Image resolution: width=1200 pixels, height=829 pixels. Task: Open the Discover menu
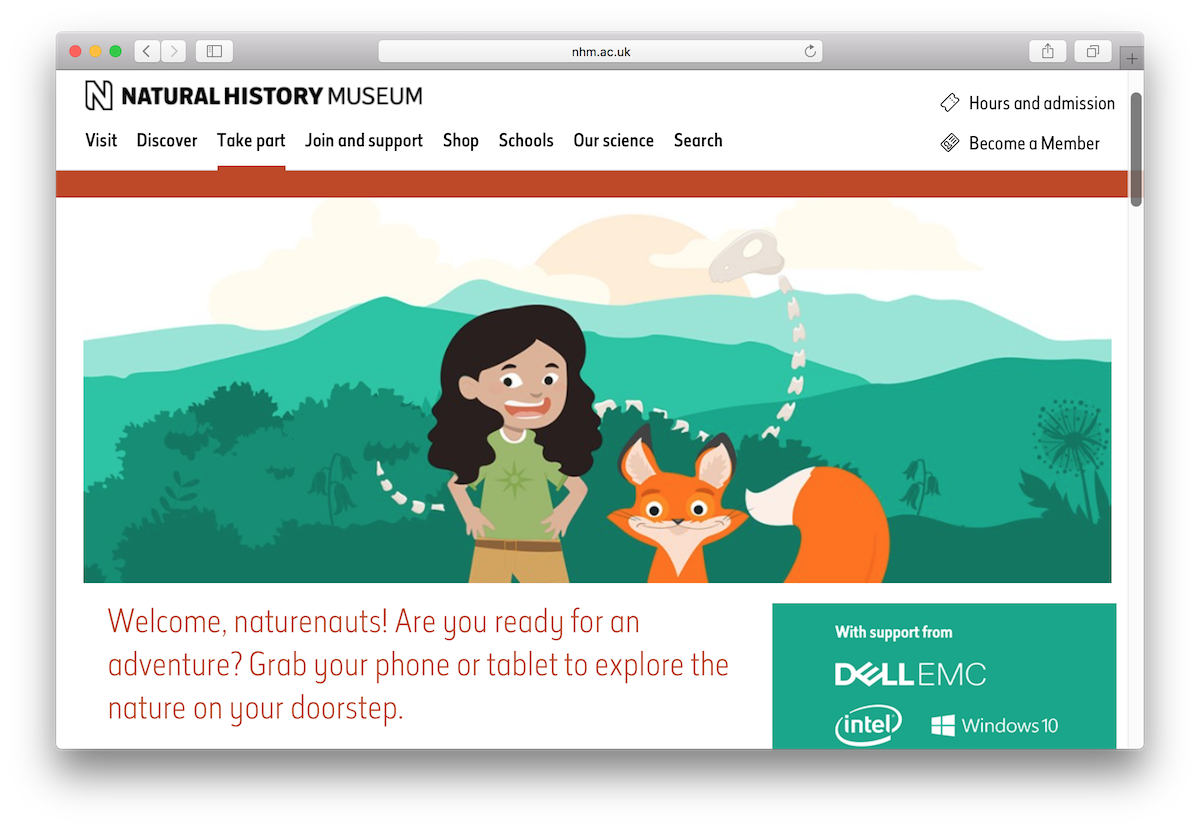point(167,140)
